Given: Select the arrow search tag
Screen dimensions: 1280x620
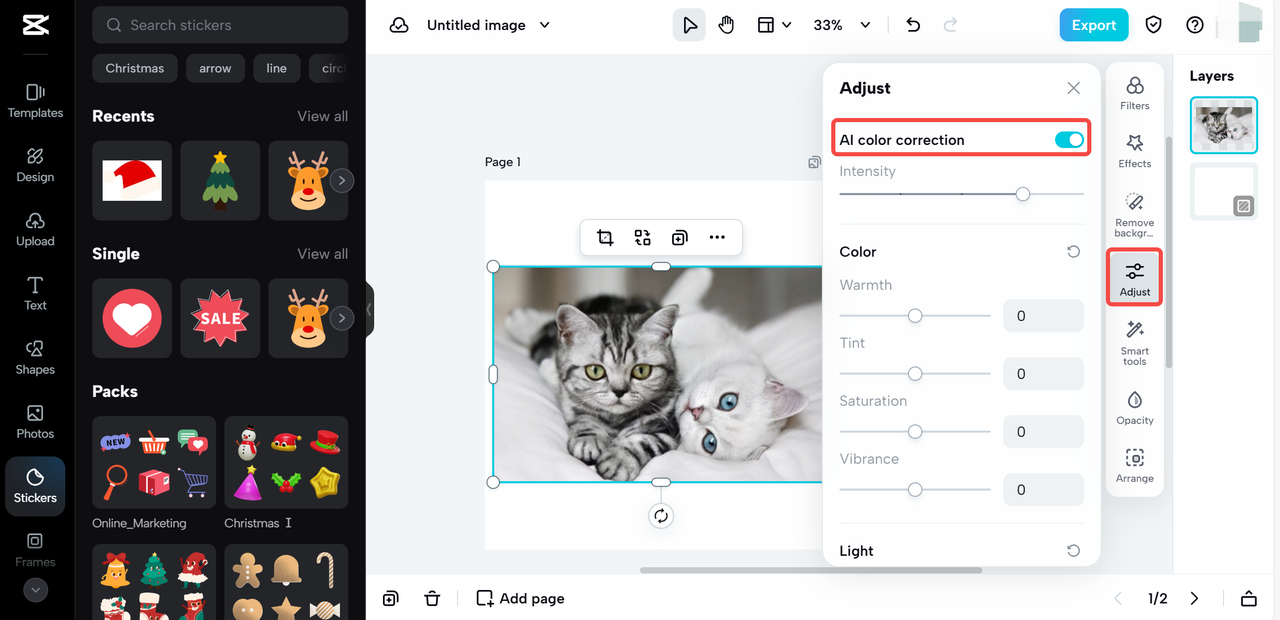Looking at the screenshot, I should (x=215, y=68).
